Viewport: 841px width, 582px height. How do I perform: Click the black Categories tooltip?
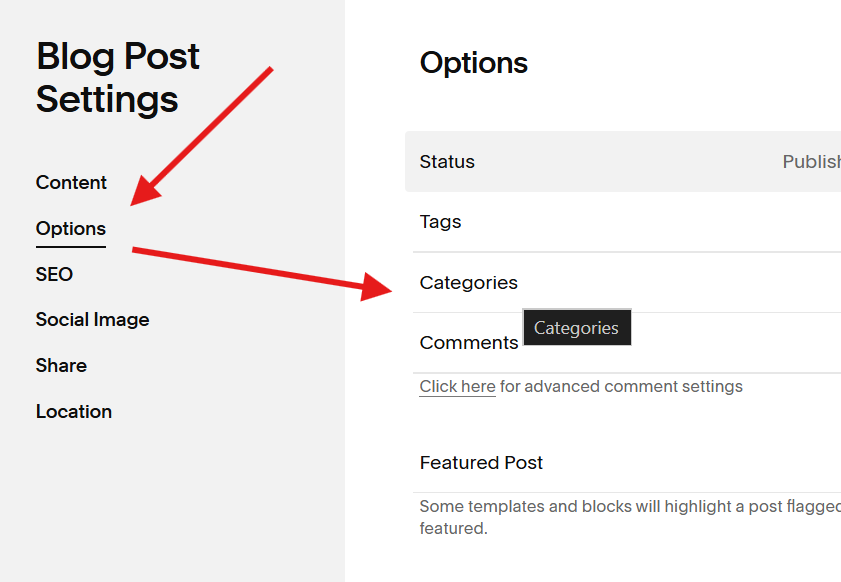pyautogui.click(x=577, y=327)
